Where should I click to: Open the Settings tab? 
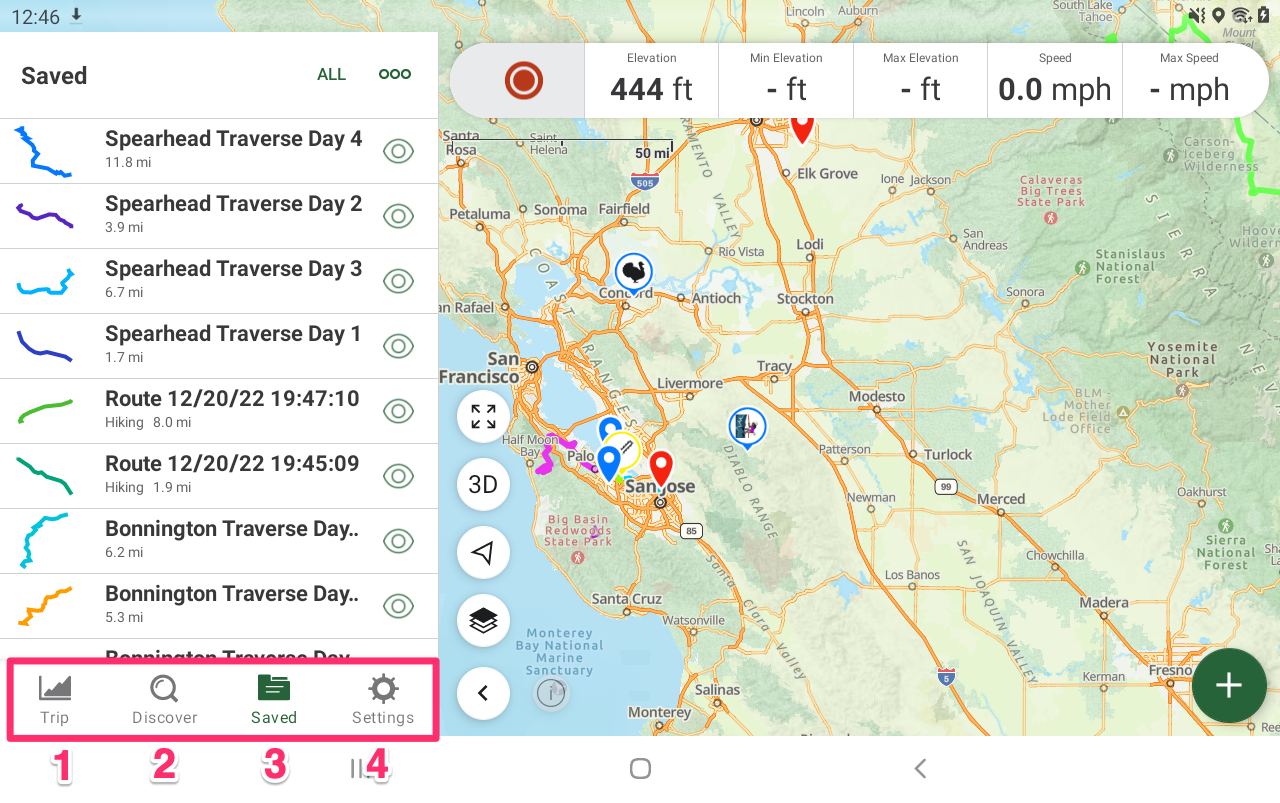(383, 700)
